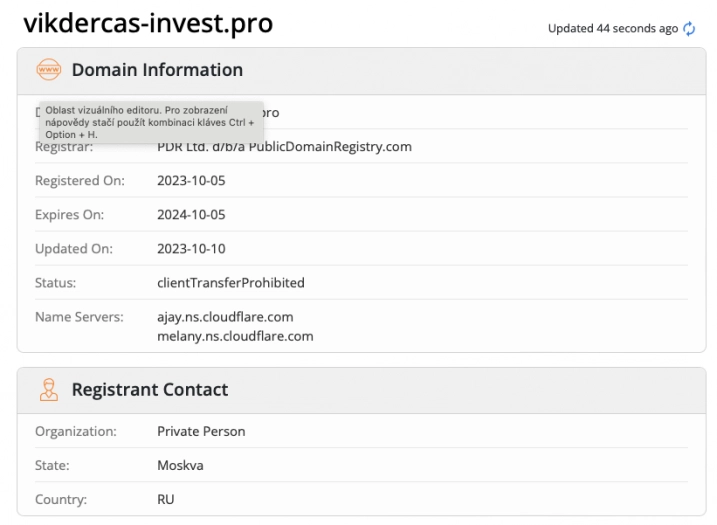Click the Private Person organization value
The image size is (717, 525).
pos(201,432)
